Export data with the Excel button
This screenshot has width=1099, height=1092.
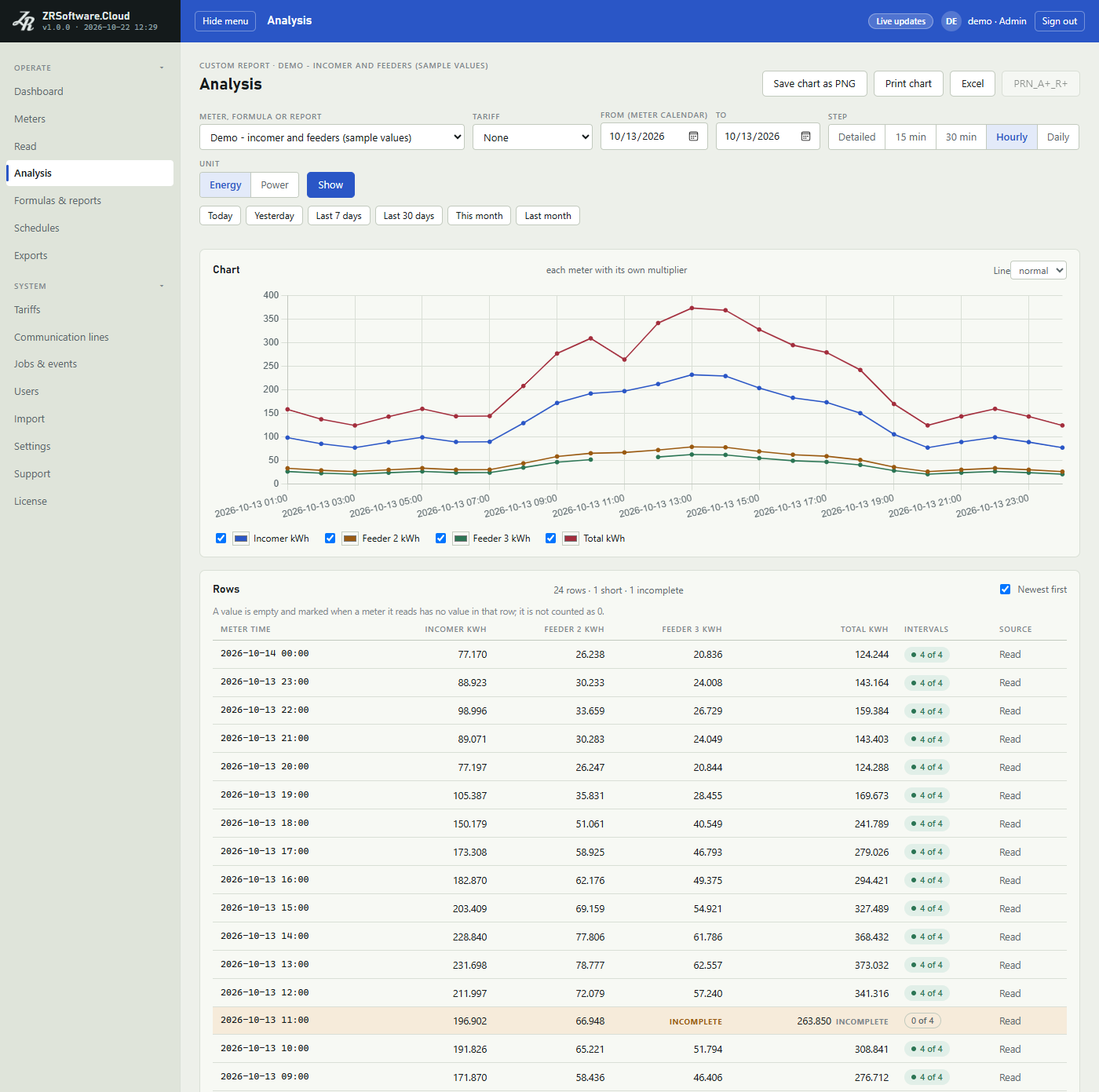click(973, 84)
